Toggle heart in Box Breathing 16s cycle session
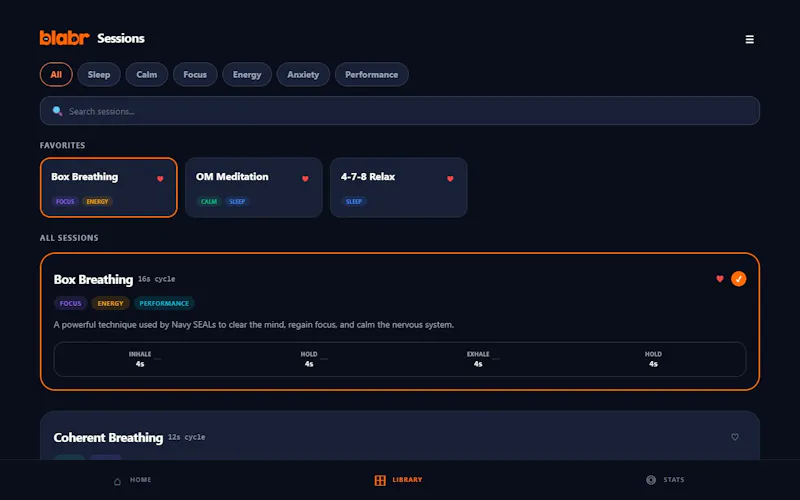The height and width of the screenshot is (500, 800). 720,279
